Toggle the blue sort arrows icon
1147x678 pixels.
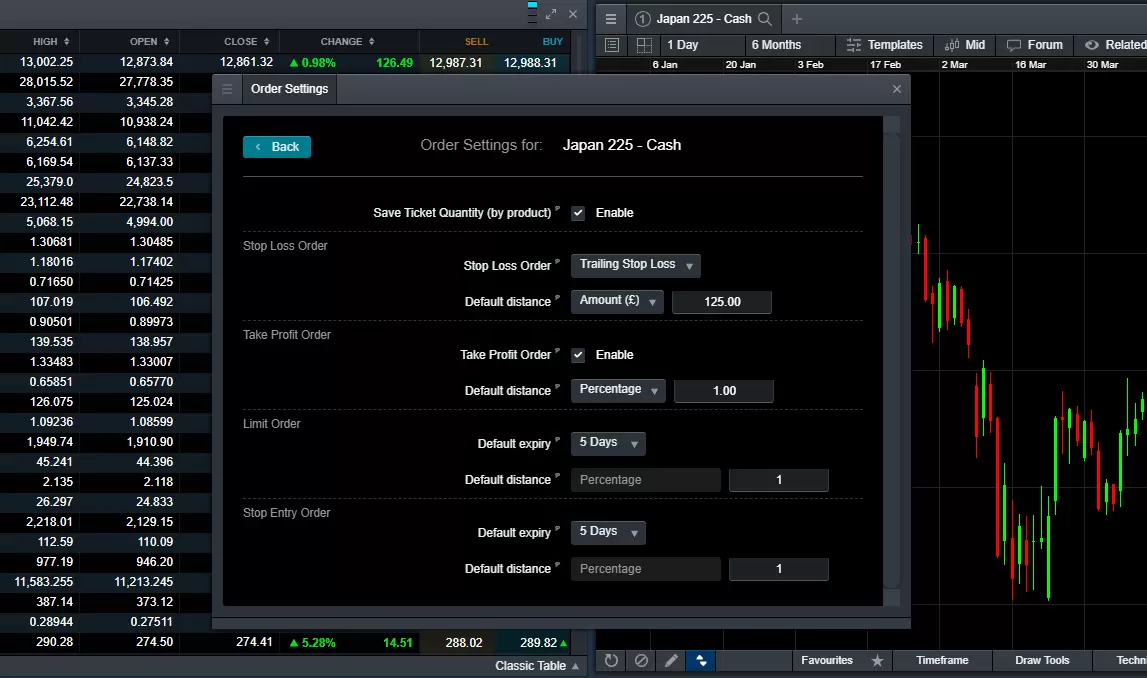tap(701, 660)
